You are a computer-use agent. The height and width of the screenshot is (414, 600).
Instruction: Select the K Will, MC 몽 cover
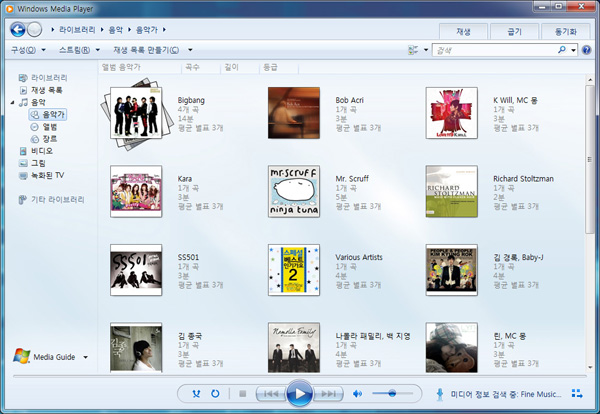point(452,113)
